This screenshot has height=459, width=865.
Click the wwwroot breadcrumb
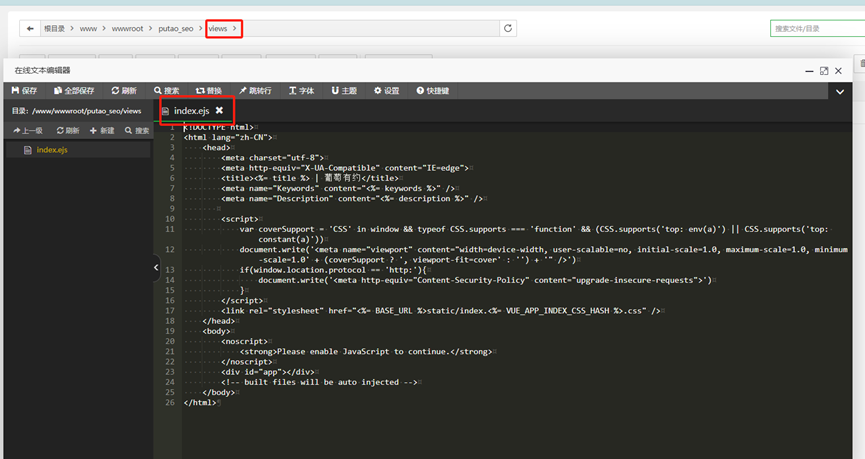point(127,29)
